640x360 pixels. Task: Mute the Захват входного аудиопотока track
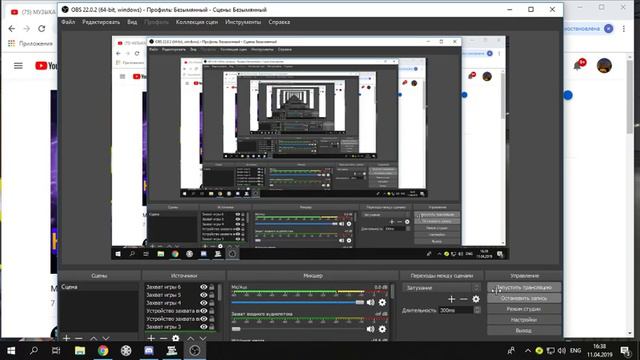click(x=370, y=329)
